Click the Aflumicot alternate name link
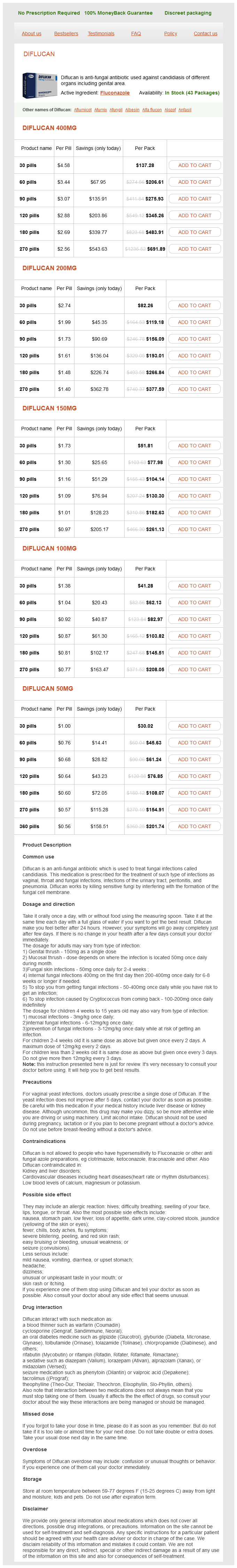This screenshot has height=1568, width=237. point(82,110)
